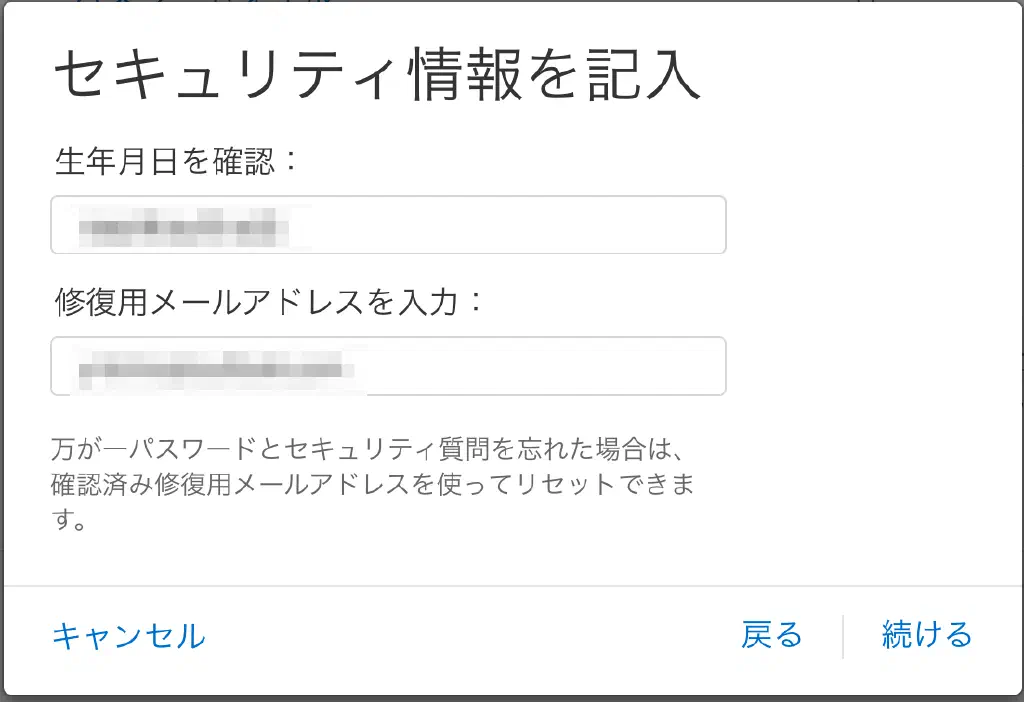Screen dimensions: 1024x702
Task: Click the birthdate confirmation input field
Action: (x=388, y=225)
